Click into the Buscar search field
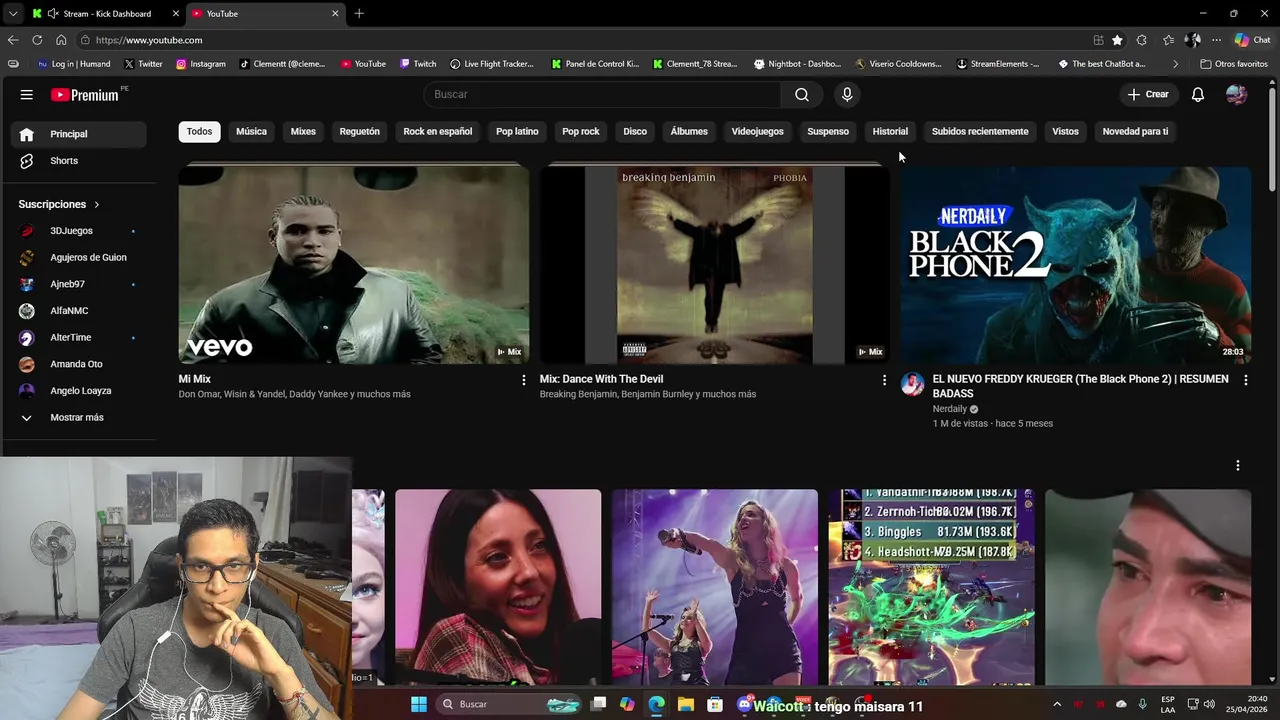 tap(603, 94)
